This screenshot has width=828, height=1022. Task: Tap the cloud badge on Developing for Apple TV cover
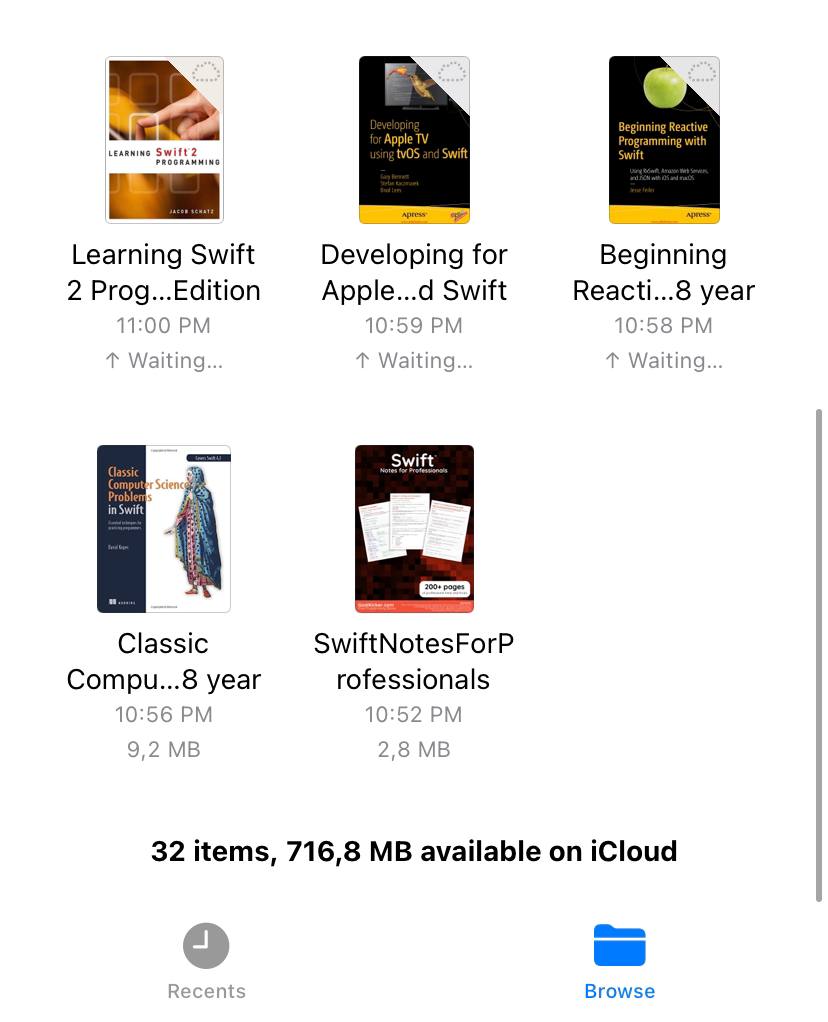[452, 72]
